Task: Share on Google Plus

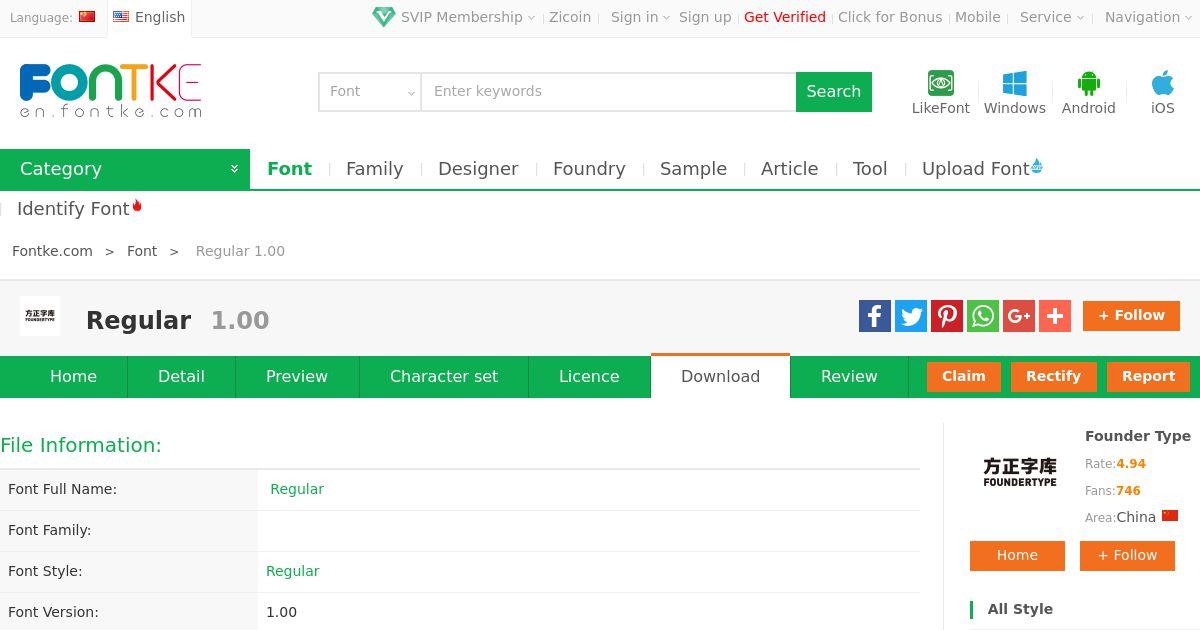Action: 1019,316
